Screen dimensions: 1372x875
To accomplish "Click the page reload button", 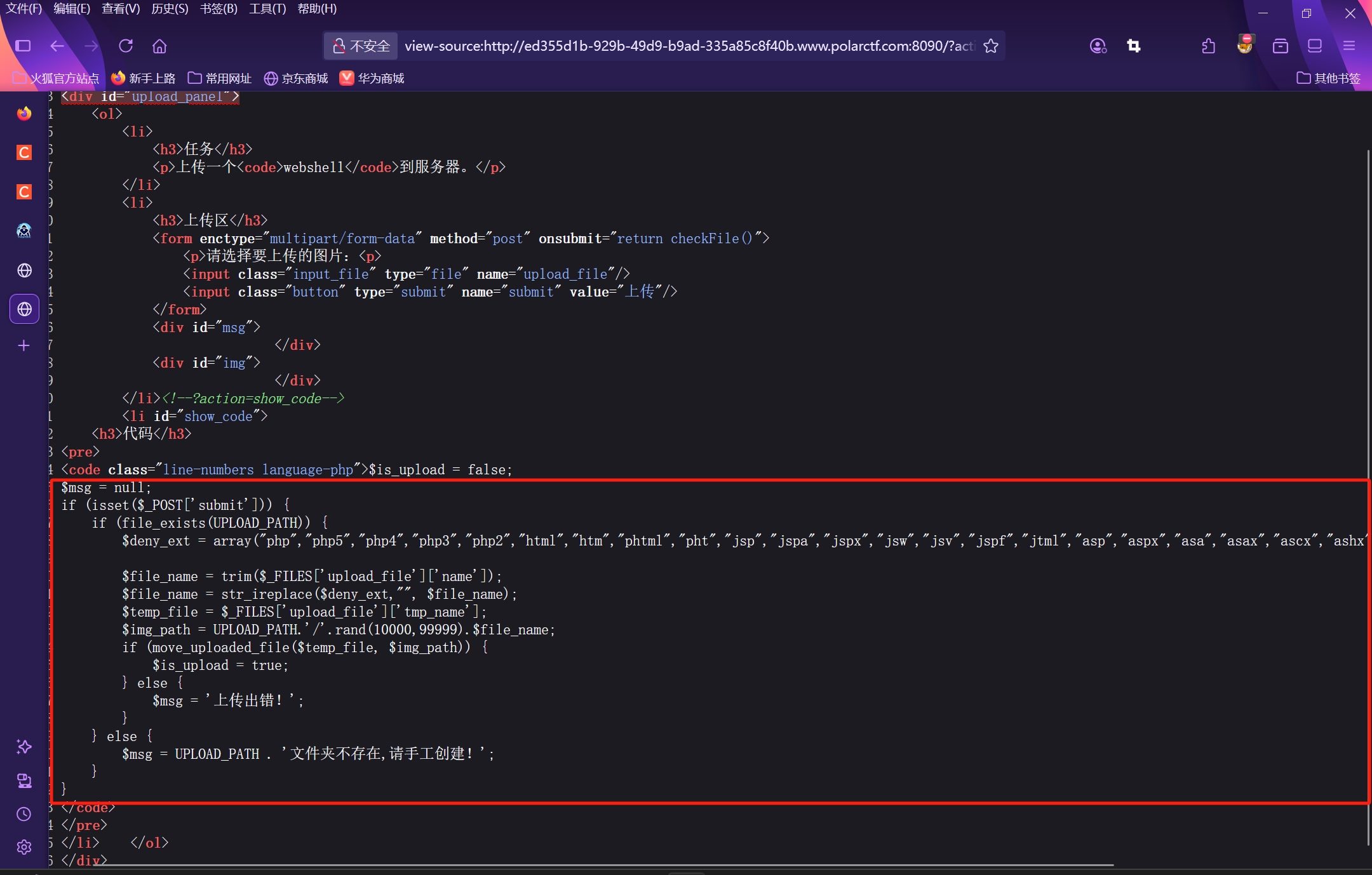I will pyautogui.click(x=126, y=46).
